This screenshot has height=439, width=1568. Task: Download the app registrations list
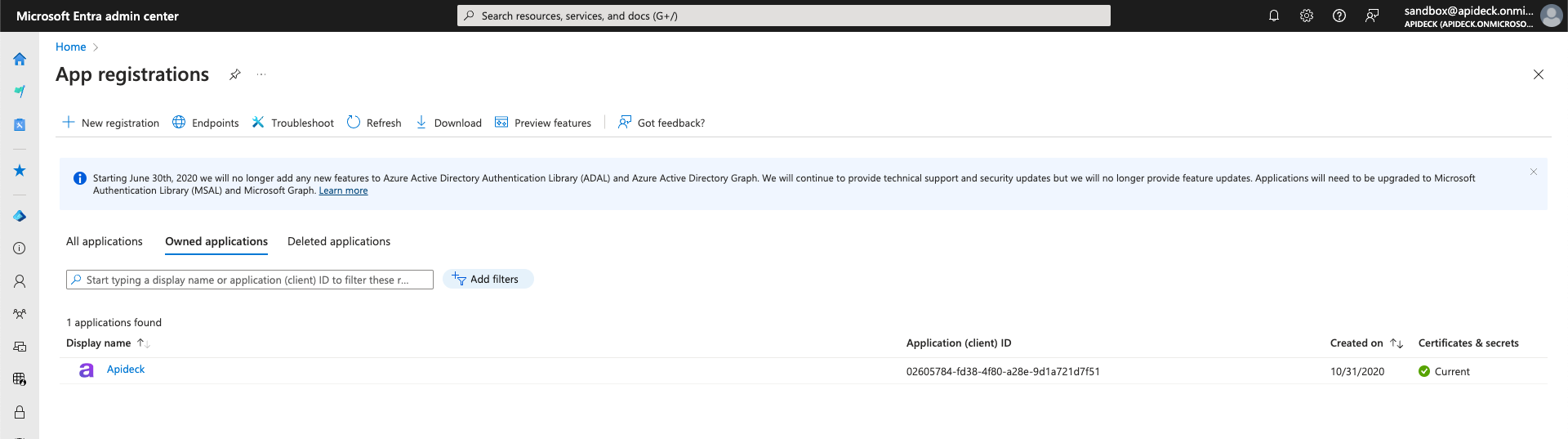[449, 123]
